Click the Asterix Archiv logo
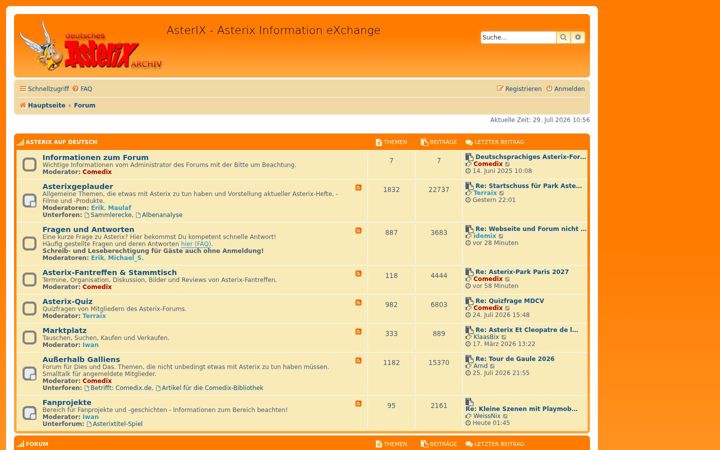Image resolution: width=720 pixels, height=450 pixels. [x=90, y=46]
